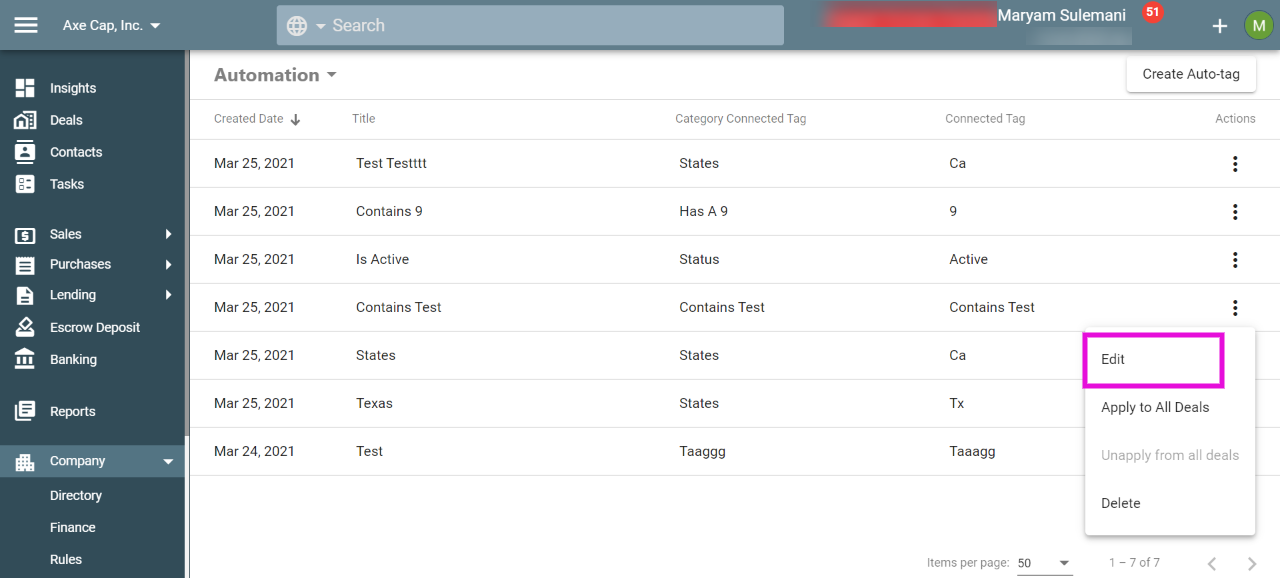Click into the global Search field
Viewport: 1280px width, 578px height.
pyautogui.click(x=530, y=25)
